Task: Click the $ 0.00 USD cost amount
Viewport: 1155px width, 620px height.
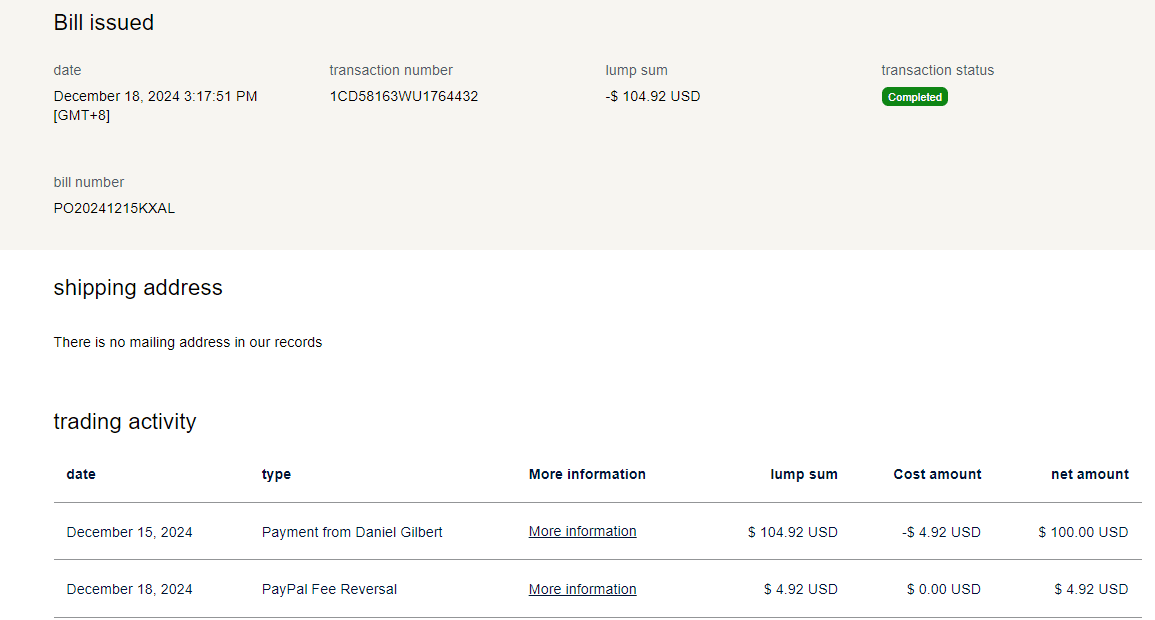Action: click(943, 590)
